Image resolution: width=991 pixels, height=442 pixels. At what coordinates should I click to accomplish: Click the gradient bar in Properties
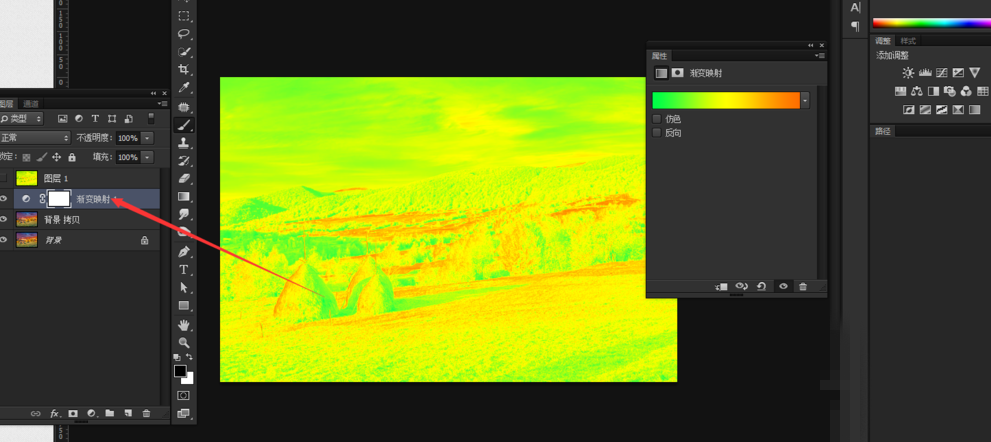(726, 100)
